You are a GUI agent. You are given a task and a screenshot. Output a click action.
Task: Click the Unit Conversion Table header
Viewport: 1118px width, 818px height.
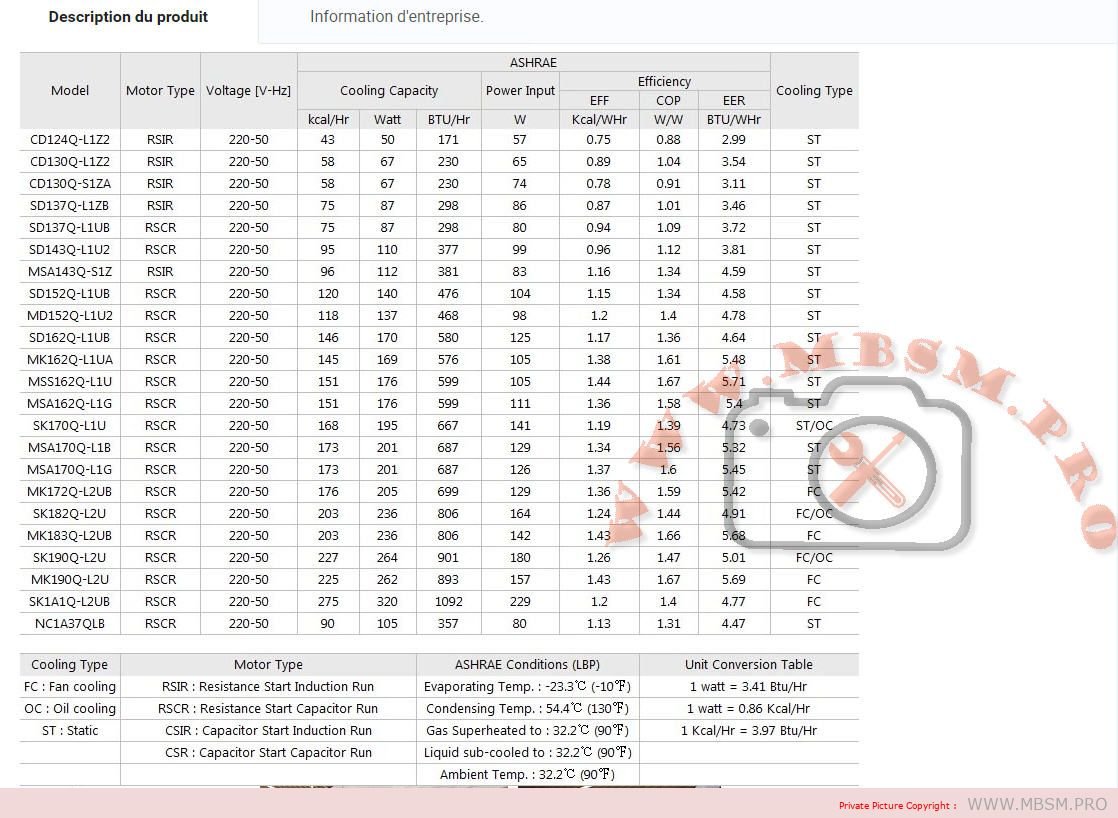point(748,664)
